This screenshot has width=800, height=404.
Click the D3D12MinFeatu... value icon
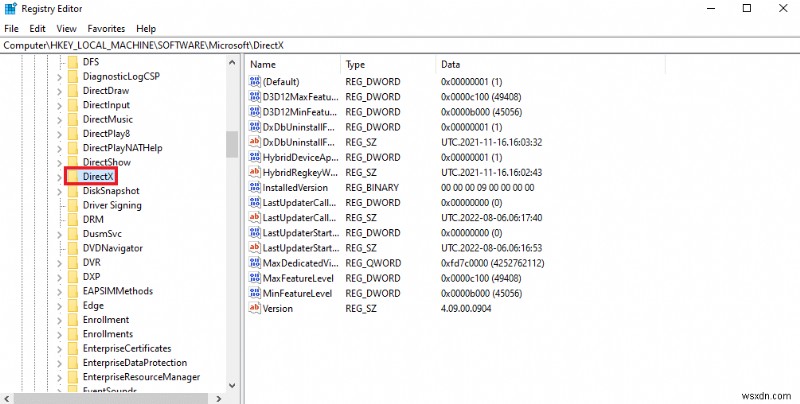pyautogui.click(x=254, y=112)
